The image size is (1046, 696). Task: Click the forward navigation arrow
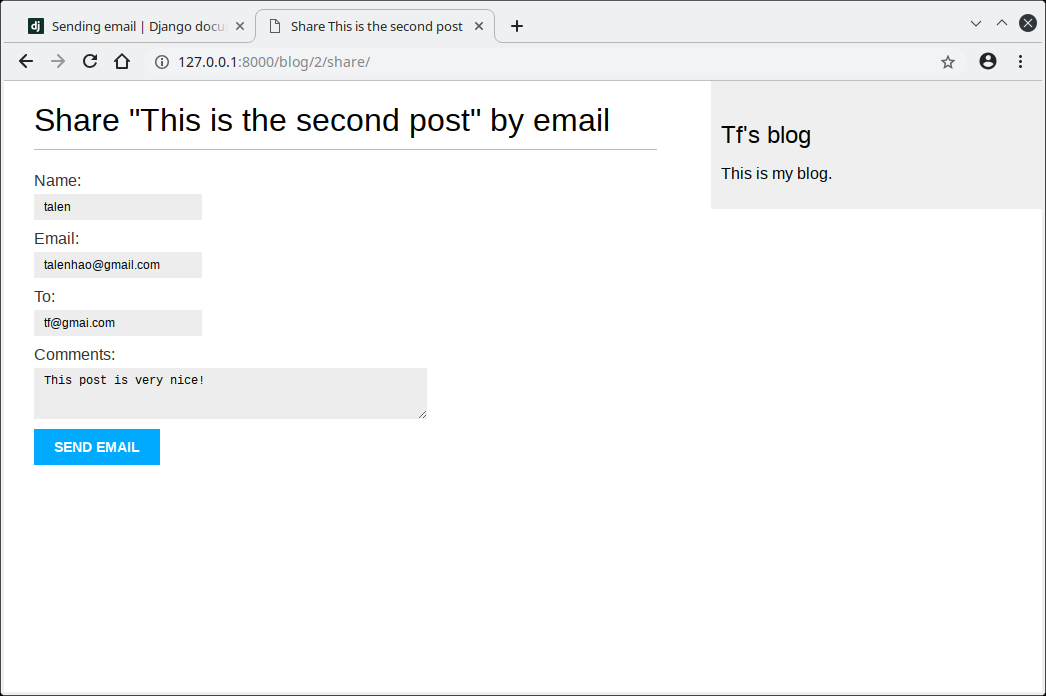58,62
